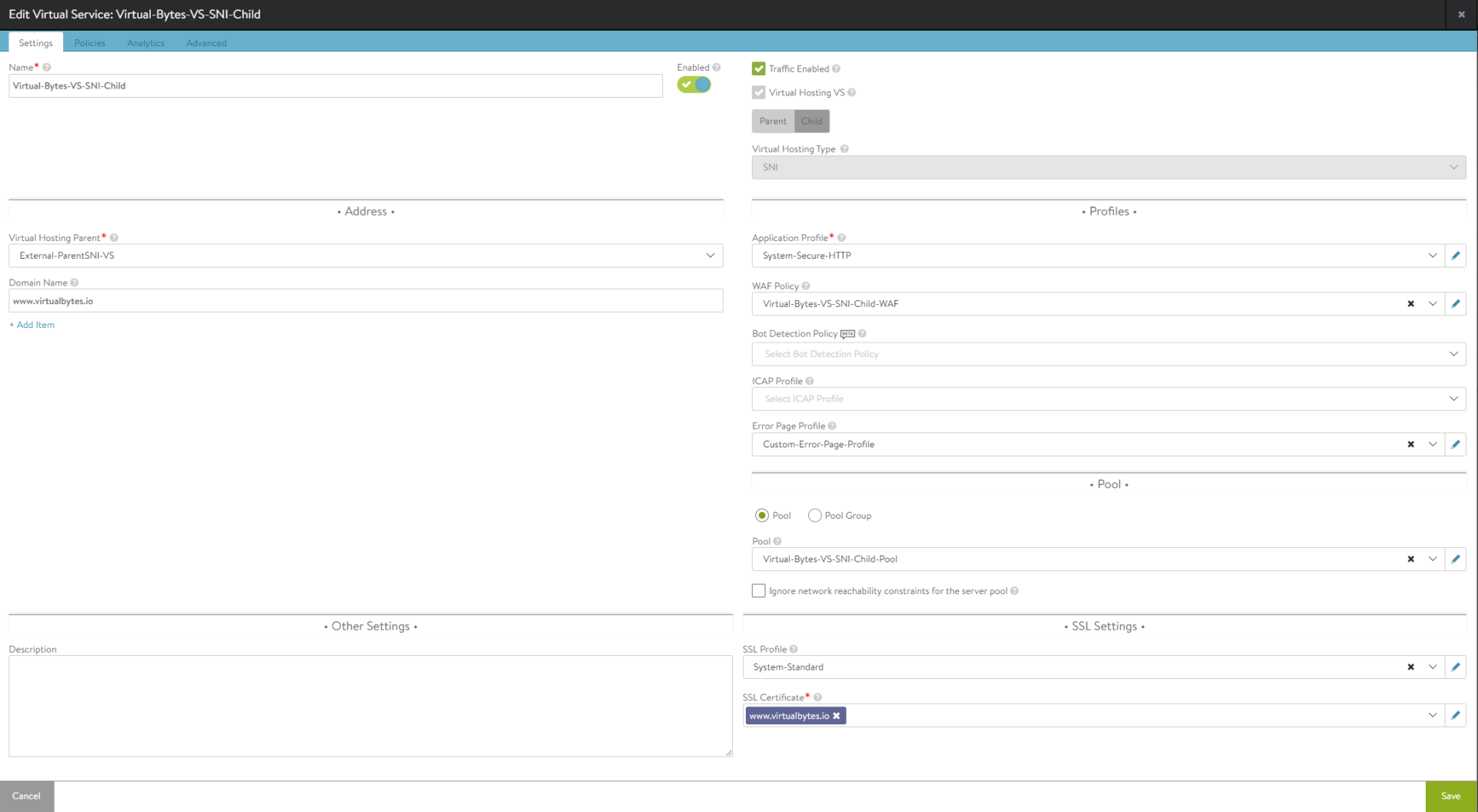The width and height of the screenshot is (1478, 812).
Task: Open the Bot Detection Policy dropdown
Action: tap(1453, 354)
